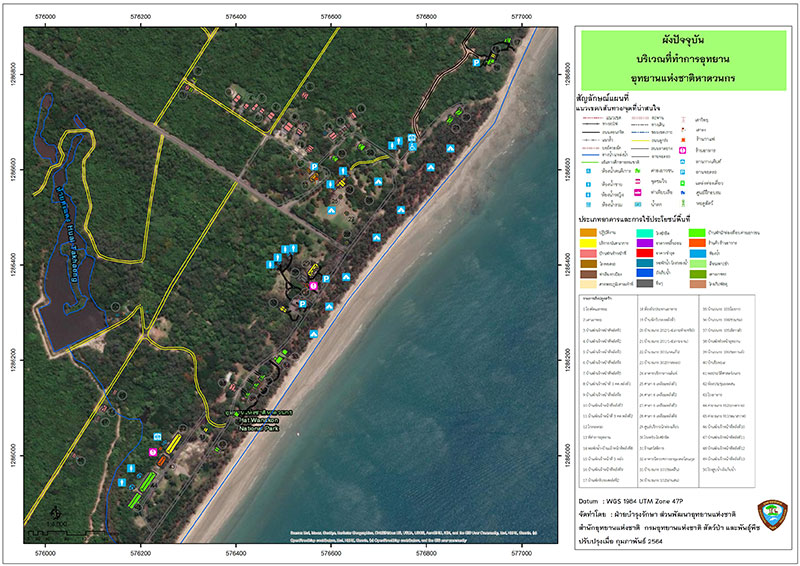Click the blue flag symbol in the legend
The image size is (800, 566).
pyautogui.click(x=683, y=192)
